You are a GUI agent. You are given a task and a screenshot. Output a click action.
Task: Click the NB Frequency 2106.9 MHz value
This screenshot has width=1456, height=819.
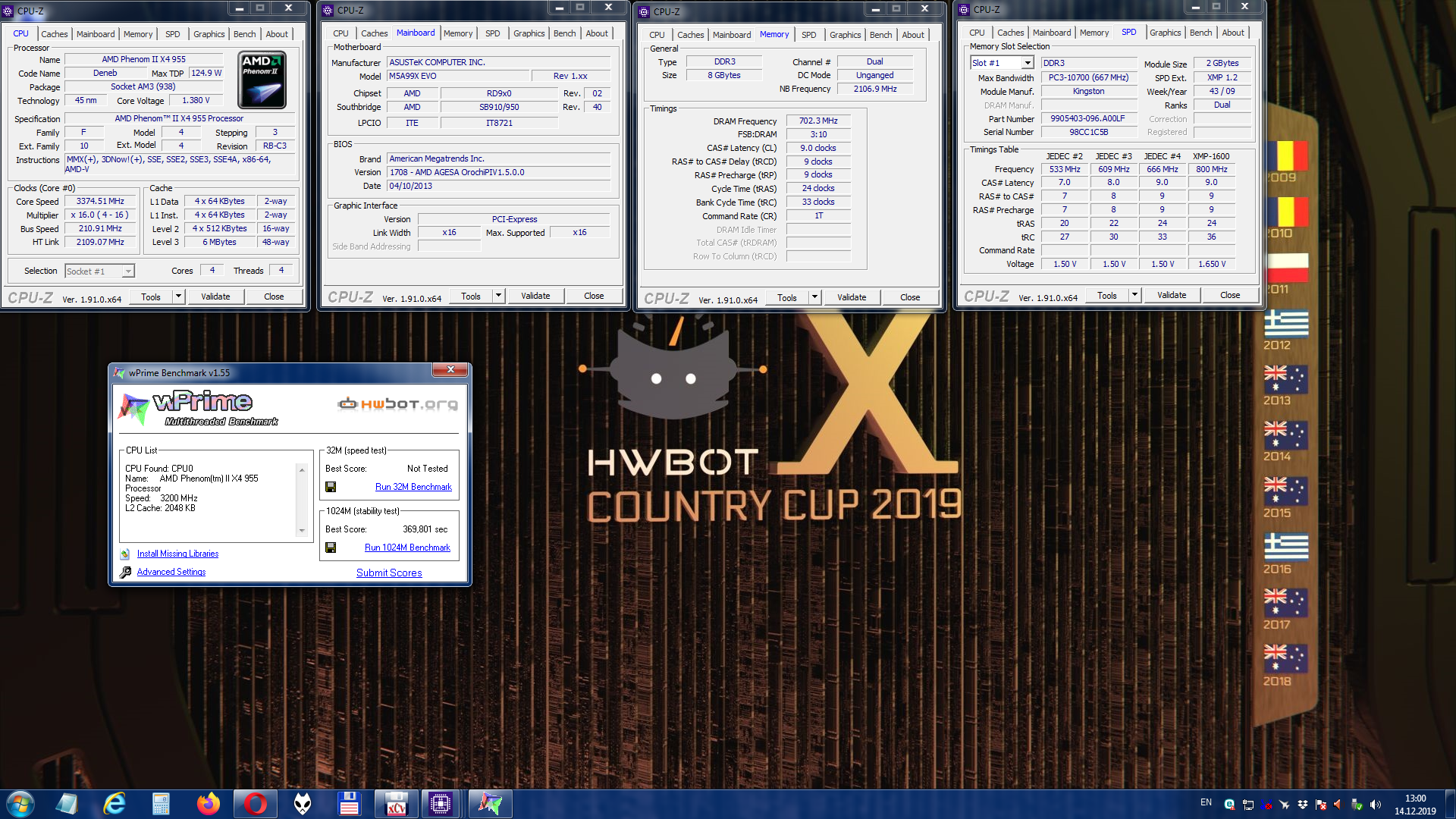click(874, 89)
